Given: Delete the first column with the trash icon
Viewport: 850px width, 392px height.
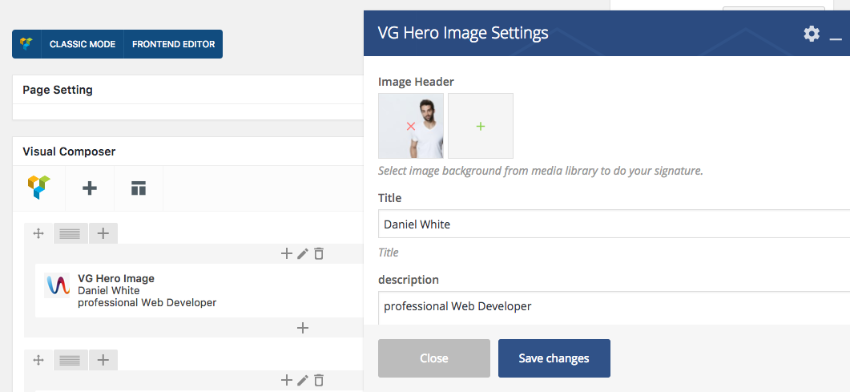Looking at the screenshot, I should (x=319, y=253).
